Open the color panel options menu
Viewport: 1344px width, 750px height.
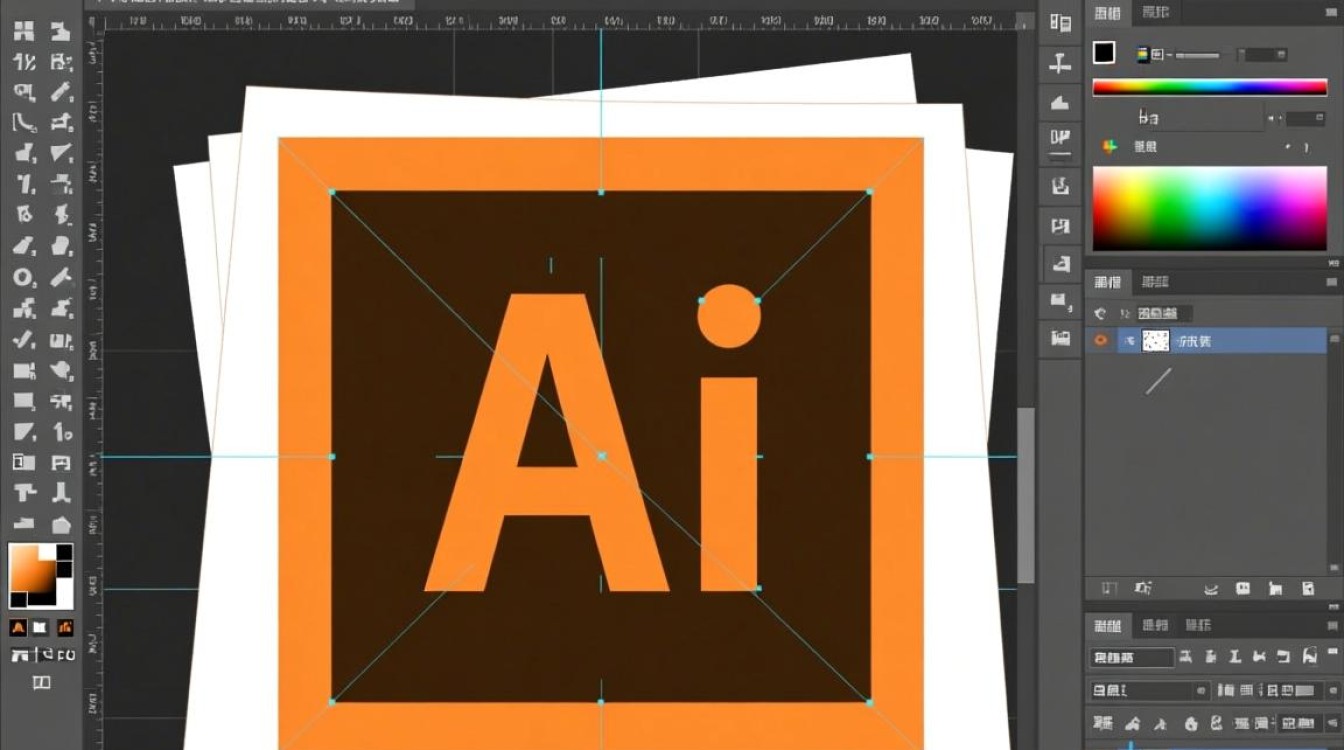pyautogui.click(x=1333, y=13)
